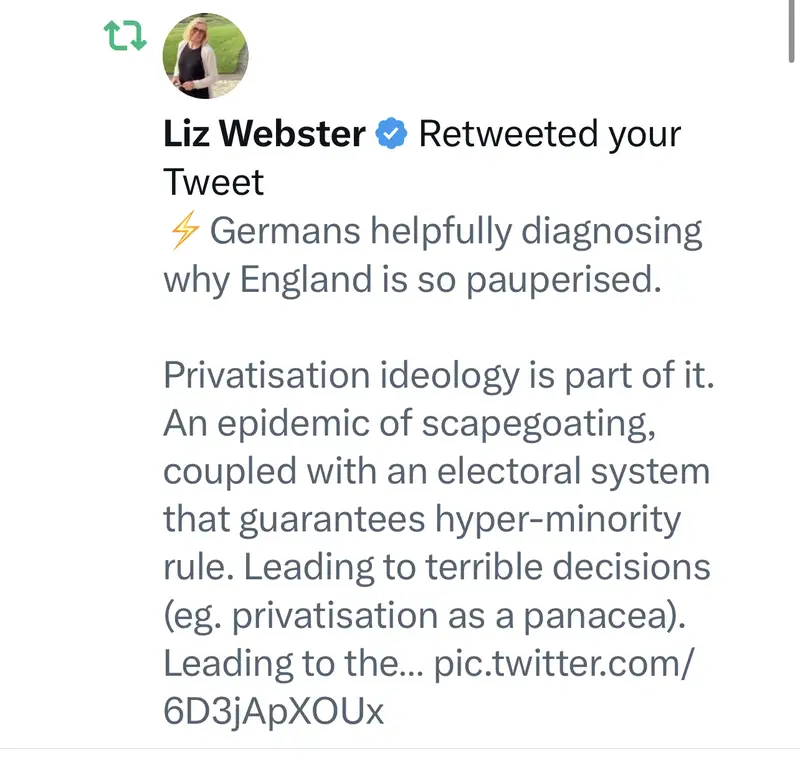800x766 pixels.
Task: Open Liz Webster's profile picture
Action: (205, 55)
